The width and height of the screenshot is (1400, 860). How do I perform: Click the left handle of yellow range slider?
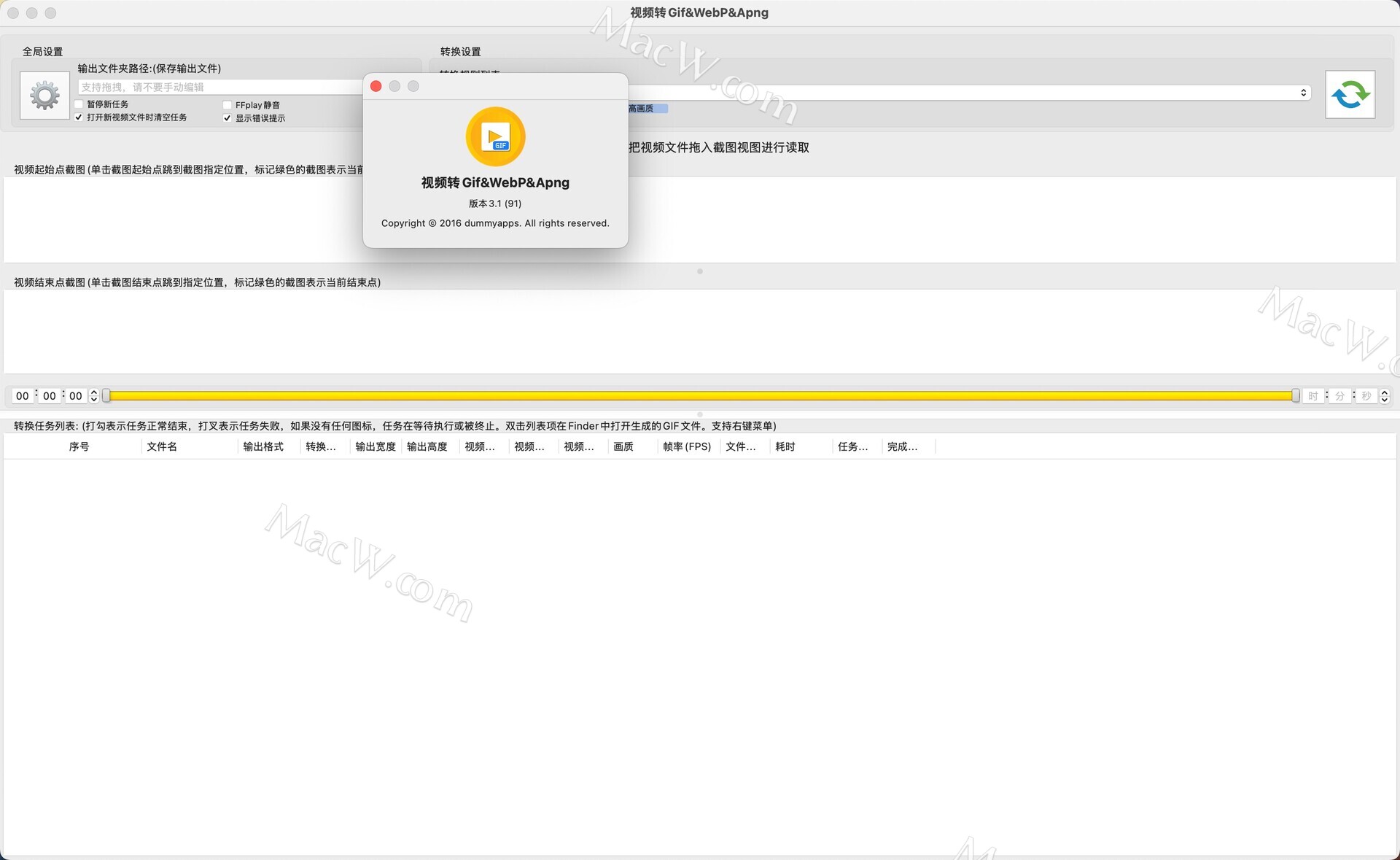click(106, 395)
